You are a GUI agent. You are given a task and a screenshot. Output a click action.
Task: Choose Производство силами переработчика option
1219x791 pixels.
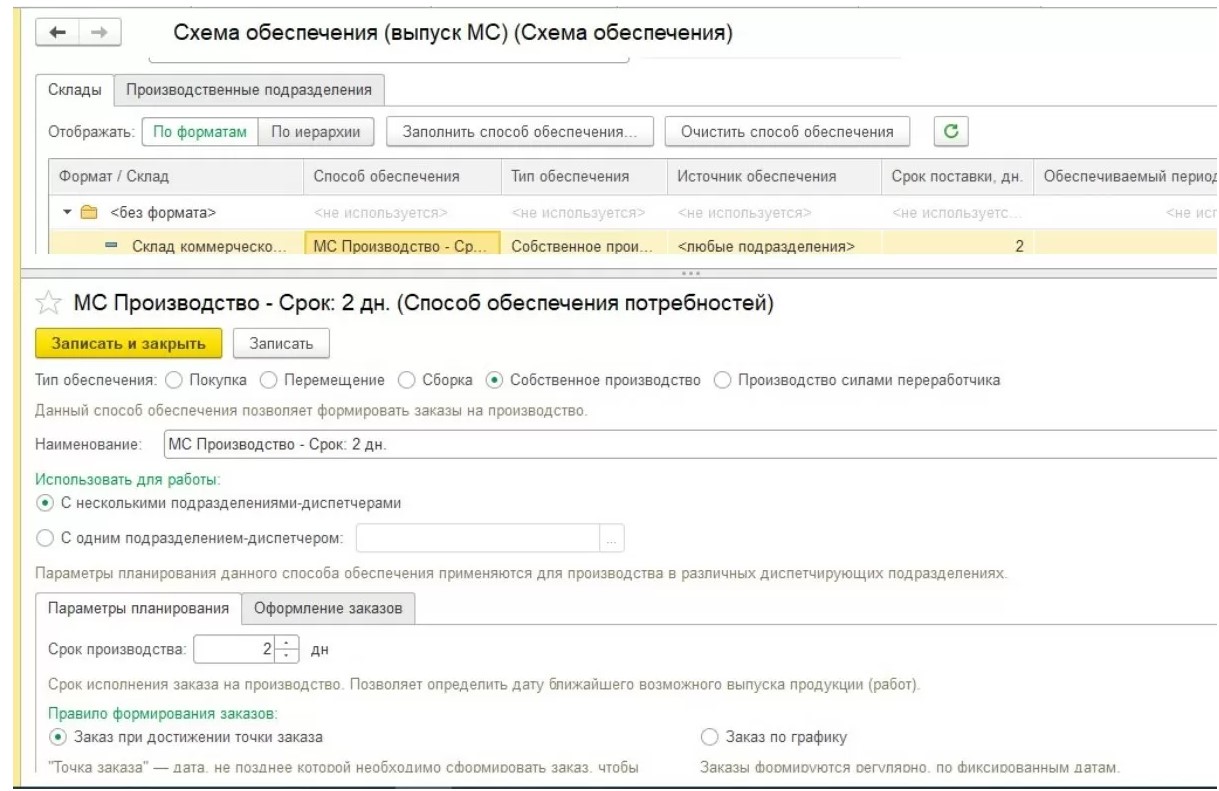722,380
